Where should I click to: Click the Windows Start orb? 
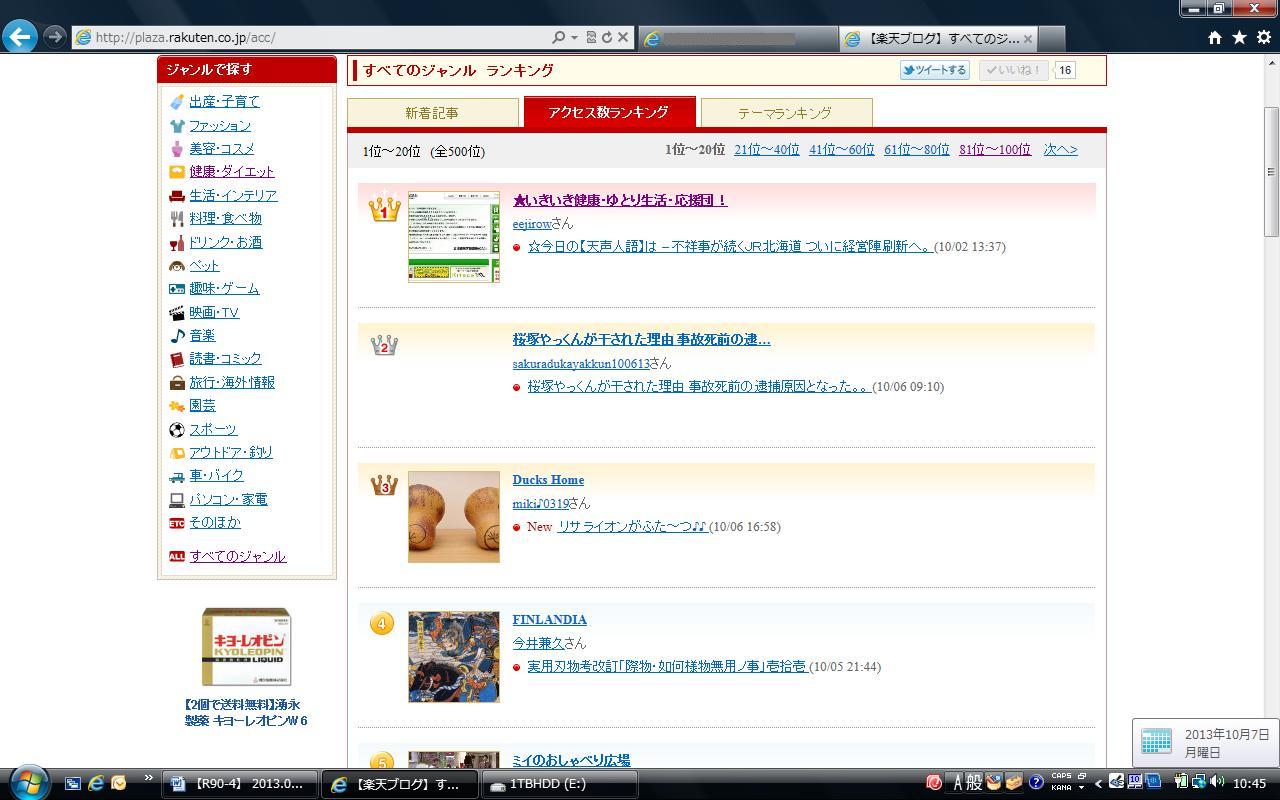(28, 783)
